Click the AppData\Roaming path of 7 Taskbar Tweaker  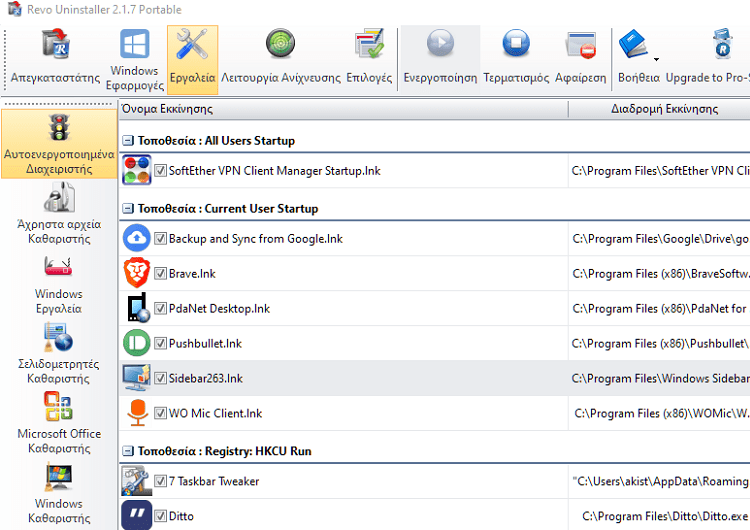[x=660, y=481]
